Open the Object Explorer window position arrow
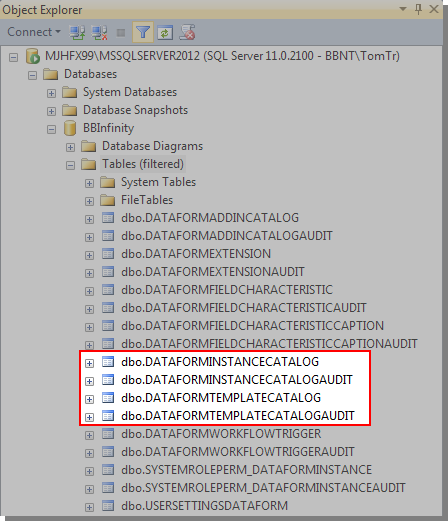This screenshot has height=521, width=448. 403,9
